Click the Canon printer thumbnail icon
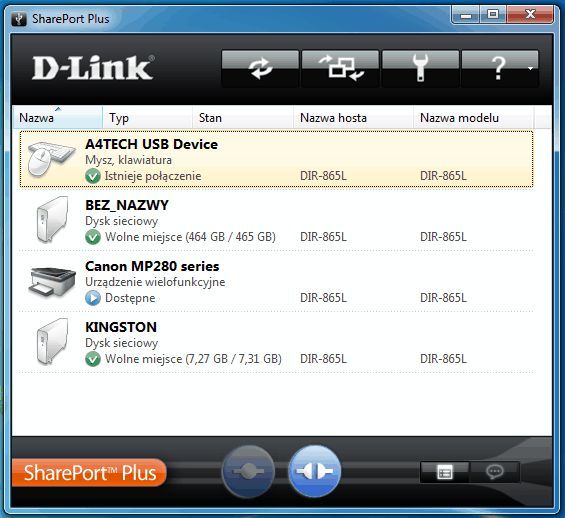 pos(52,282)
